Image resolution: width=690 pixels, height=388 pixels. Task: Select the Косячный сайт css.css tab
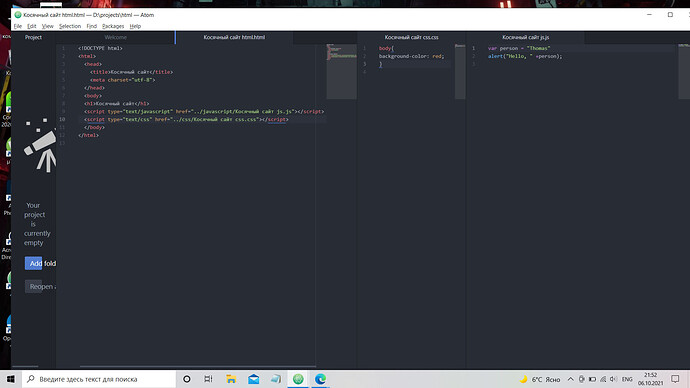(x=411, y=37)
